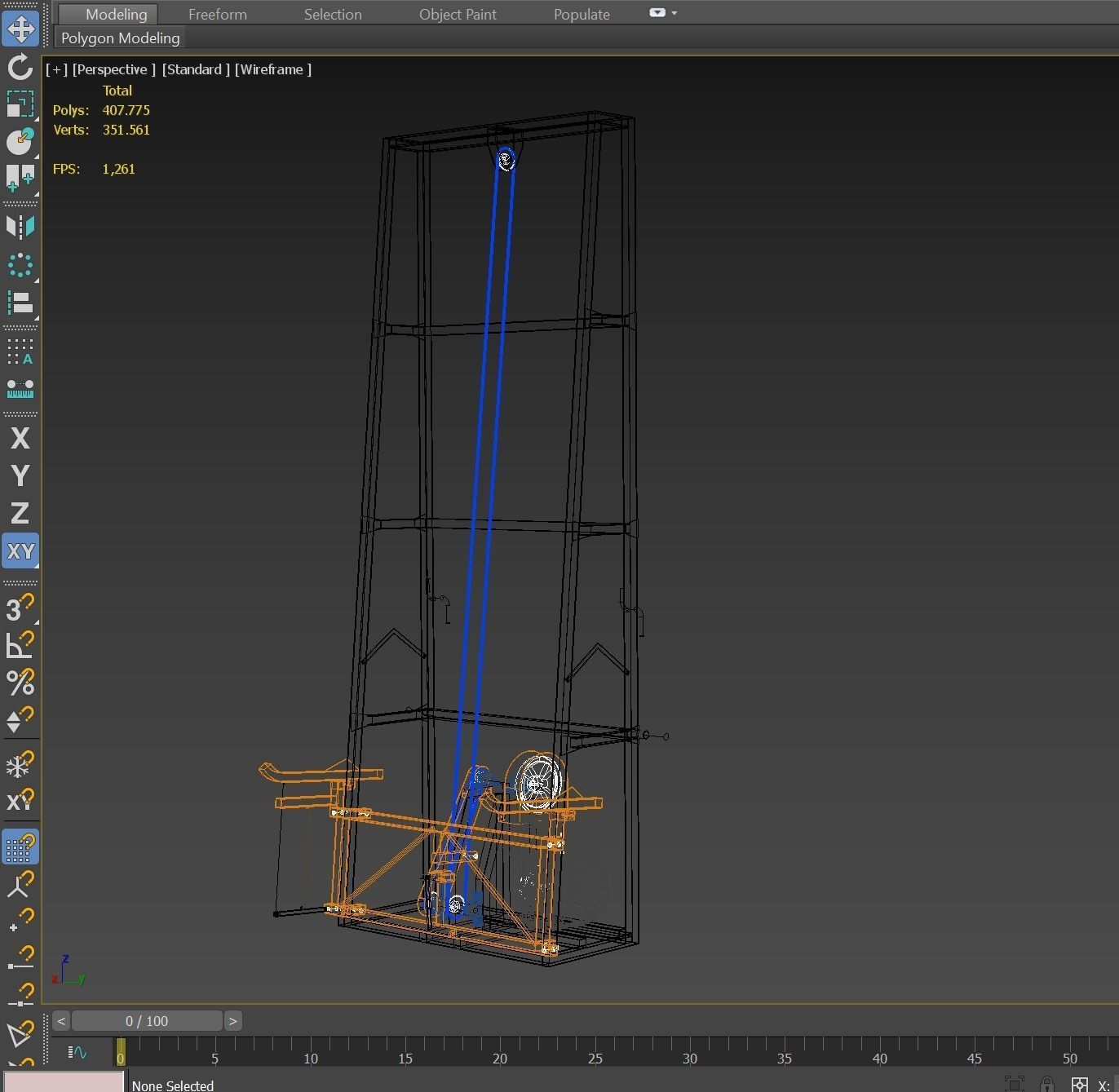Toggle Percent Snap
Viewport: 1119px width, 1092px height.
click(x=20, y=682)
